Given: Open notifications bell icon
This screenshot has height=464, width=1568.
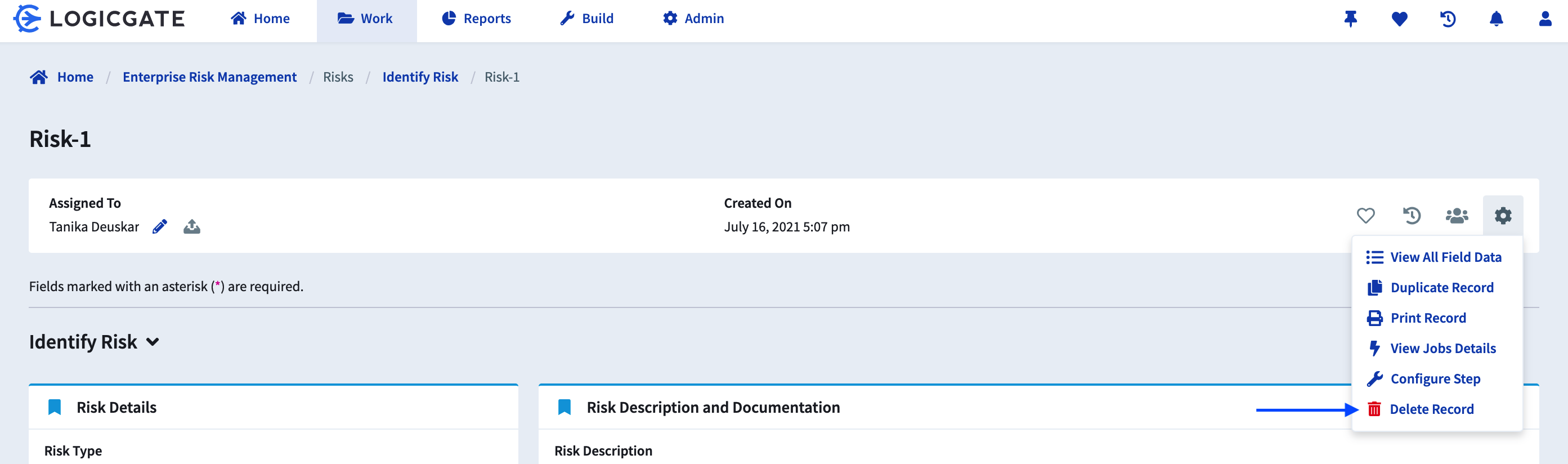Looking at the screenshot, I should click(1496, 19).
